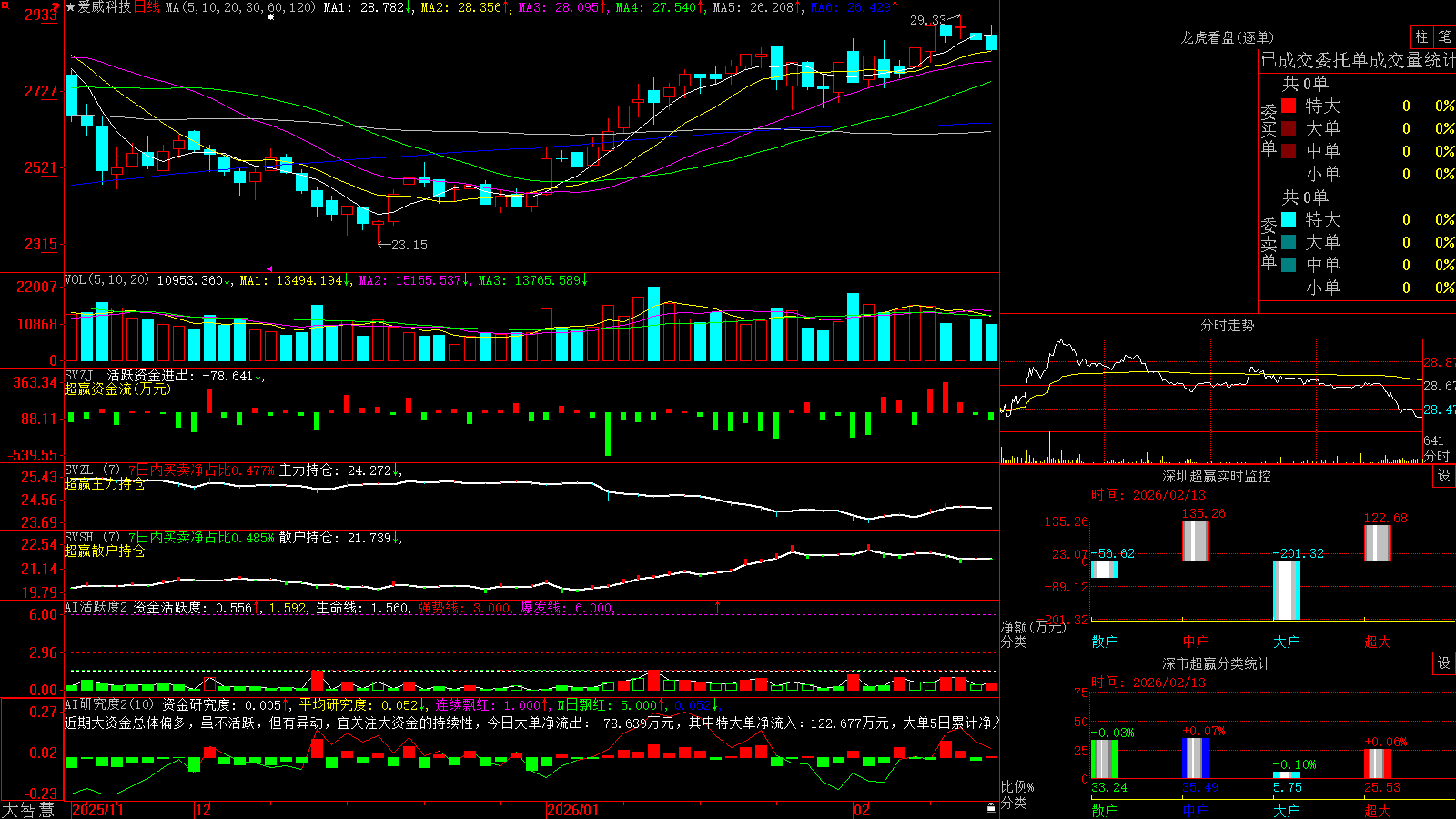This screenshot has width=1456, height=819.
Task: Switch to 笔 tick view in 龙虎看盘
Action: (1444, 36)
